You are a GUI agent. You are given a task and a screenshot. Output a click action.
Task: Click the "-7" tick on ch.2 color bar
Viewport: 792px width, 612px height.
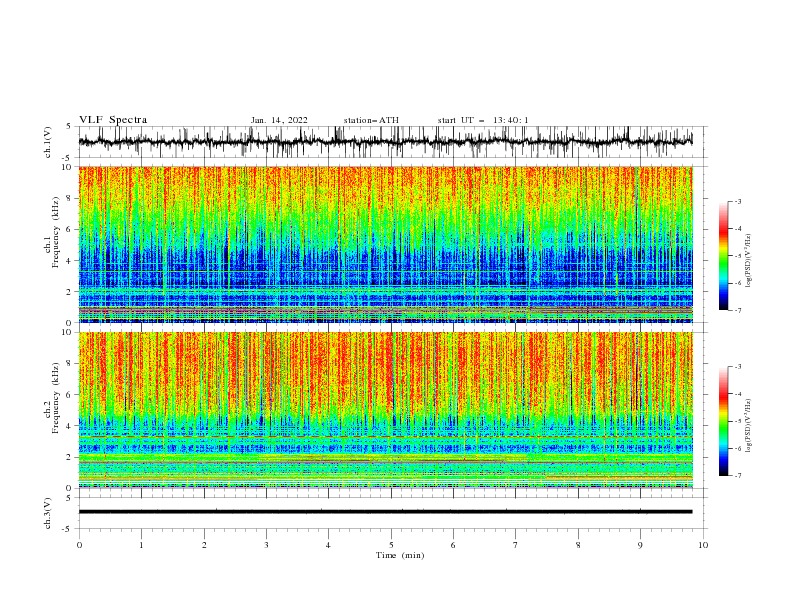coord(738,476)
